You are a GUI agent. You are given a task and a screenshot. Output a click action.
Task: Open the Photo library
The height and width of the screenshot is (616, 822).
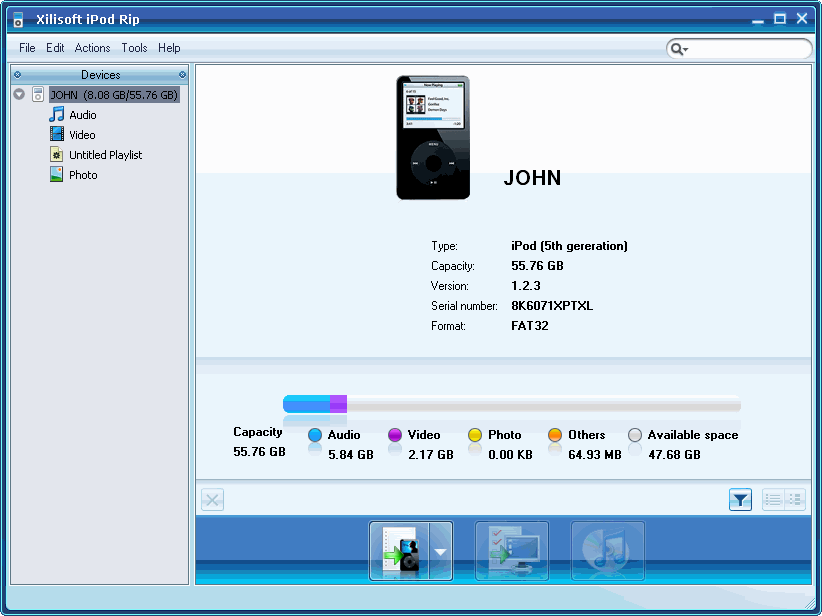pyautogui.click(x=83, y=175)
